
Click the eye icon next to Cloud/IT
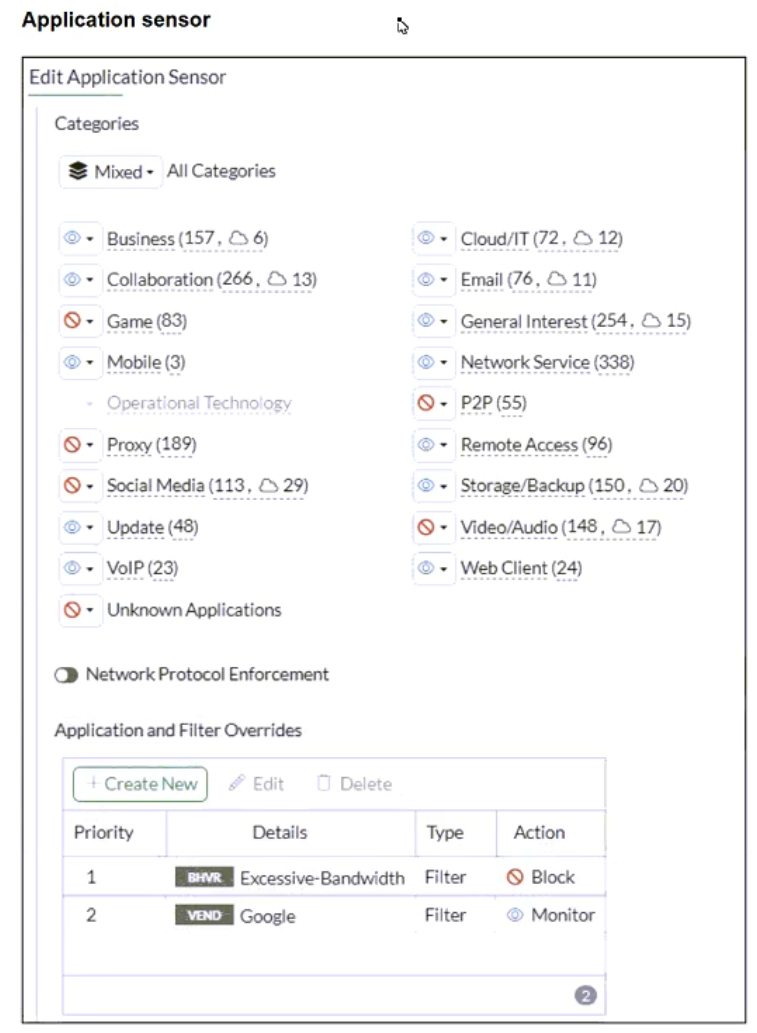(426, 239)
